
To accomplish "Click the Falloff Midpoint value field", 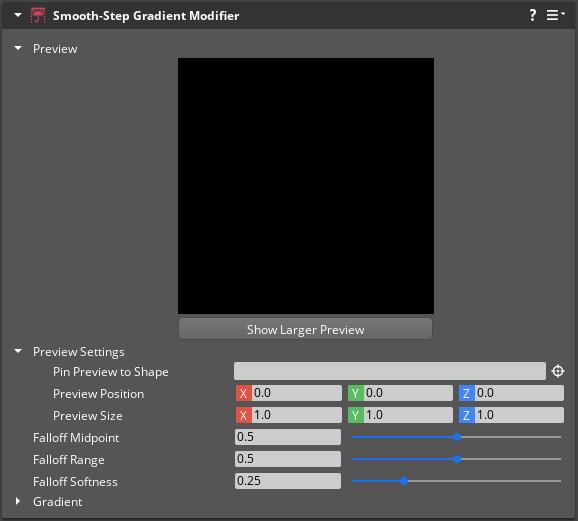I will 288,437.
